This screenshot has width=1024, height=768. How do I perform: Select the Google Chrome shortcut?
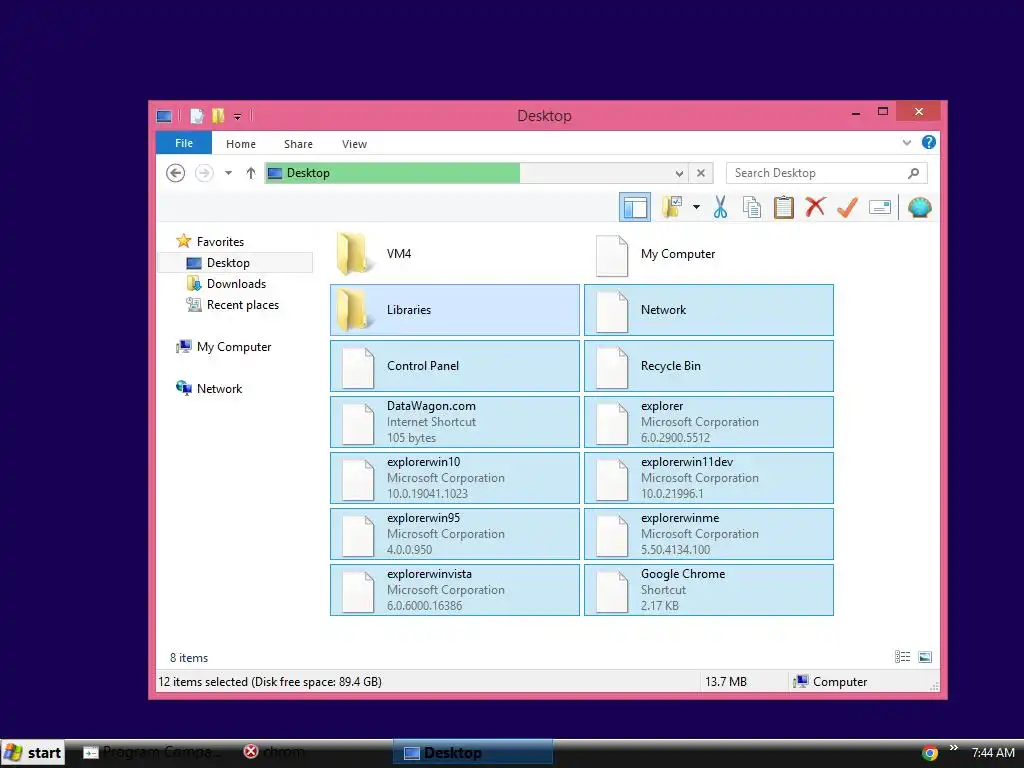click(709, 590)
